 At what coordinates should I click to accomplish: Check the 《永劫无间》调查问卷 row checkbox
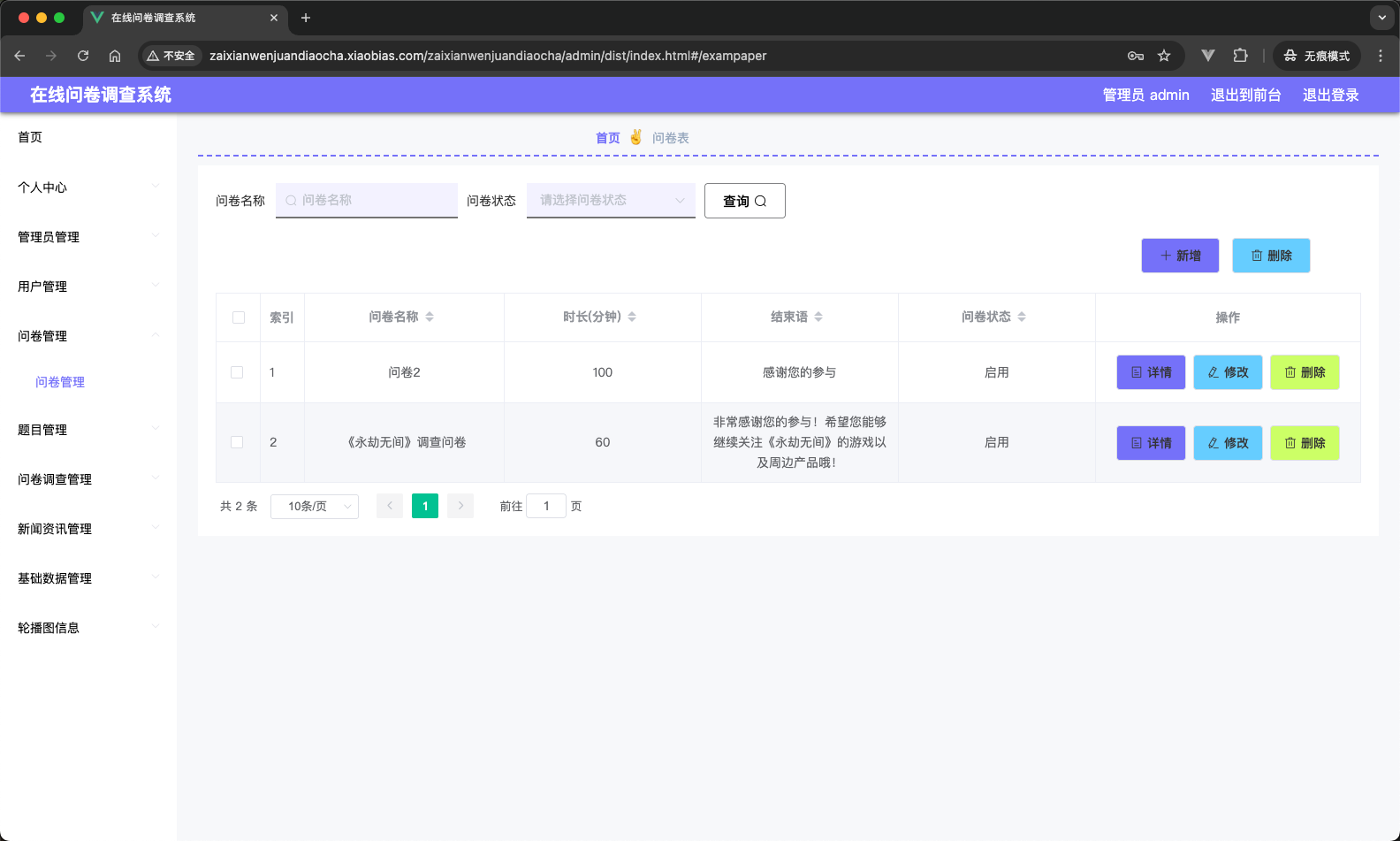(x=237, y=442)
